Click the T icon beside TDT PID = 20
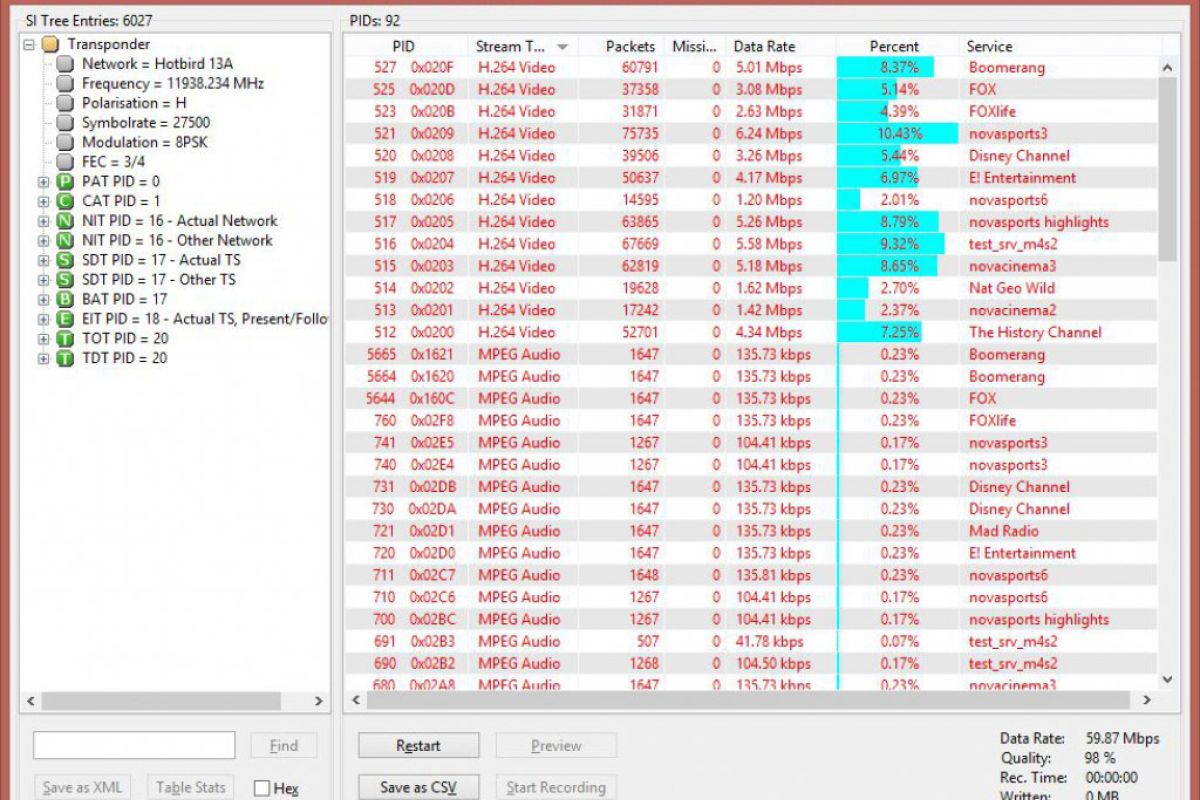1200x800 pixels. coord(65,358)
